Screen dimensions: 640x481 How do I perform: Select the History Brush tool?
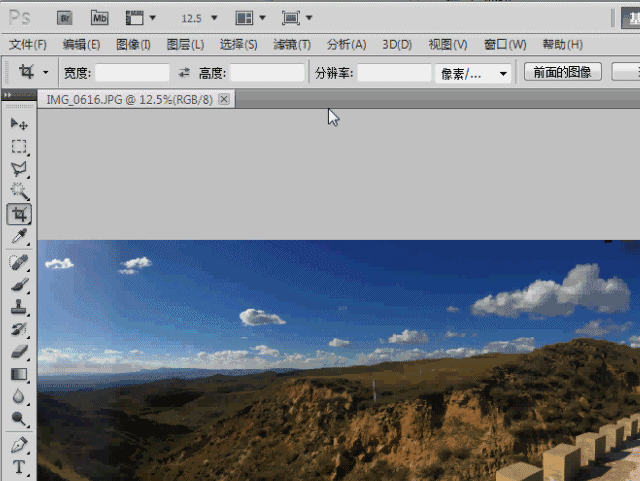[19, 329]
